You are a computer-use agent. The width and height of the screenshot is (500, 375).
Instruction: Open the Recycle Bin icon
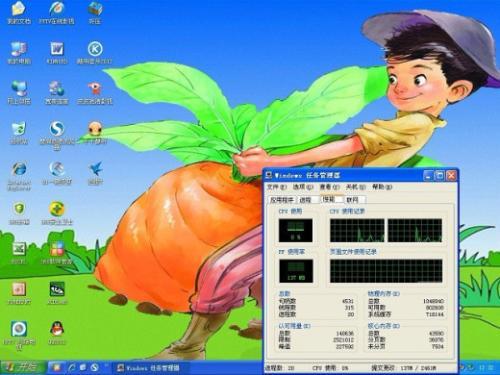click(19, 133)
